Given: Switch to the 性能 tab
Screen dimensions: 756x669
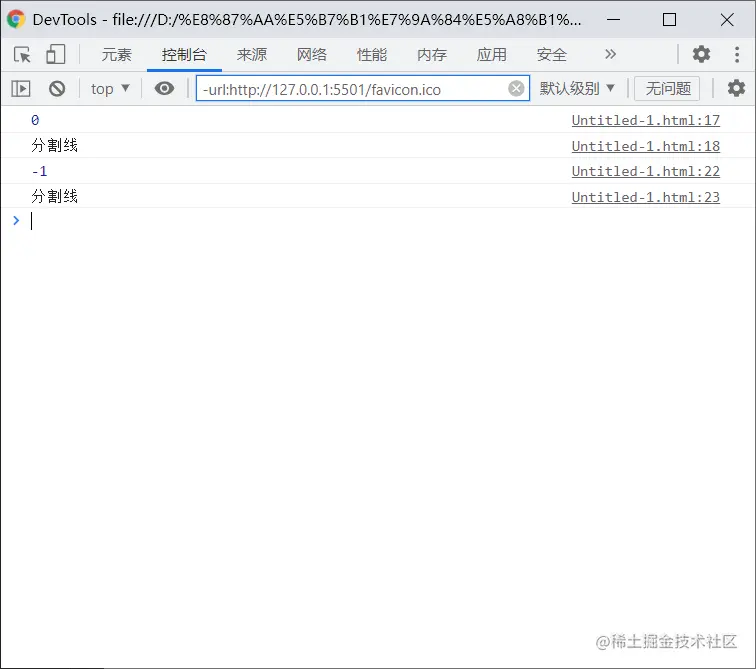Looking at the screenshot, I should click(372, 54).
